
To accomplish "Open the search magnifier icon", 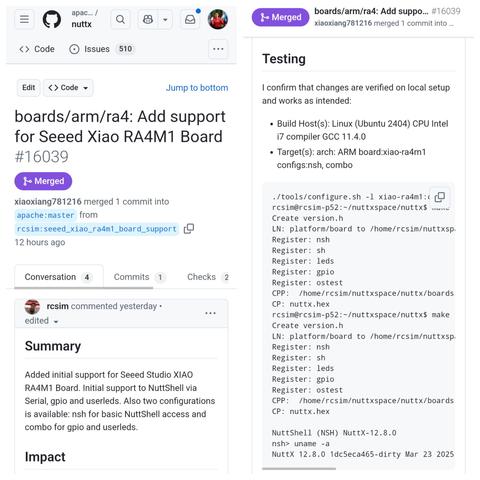I will pyautogui.click(x=120, y=20).
